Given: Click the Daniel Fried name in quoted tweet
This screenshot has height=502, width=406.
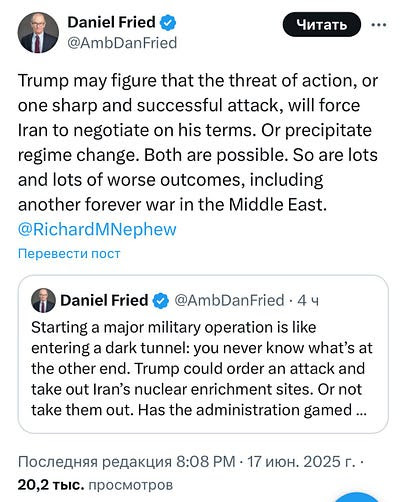Looking at the screenshot, I should 104,301.
